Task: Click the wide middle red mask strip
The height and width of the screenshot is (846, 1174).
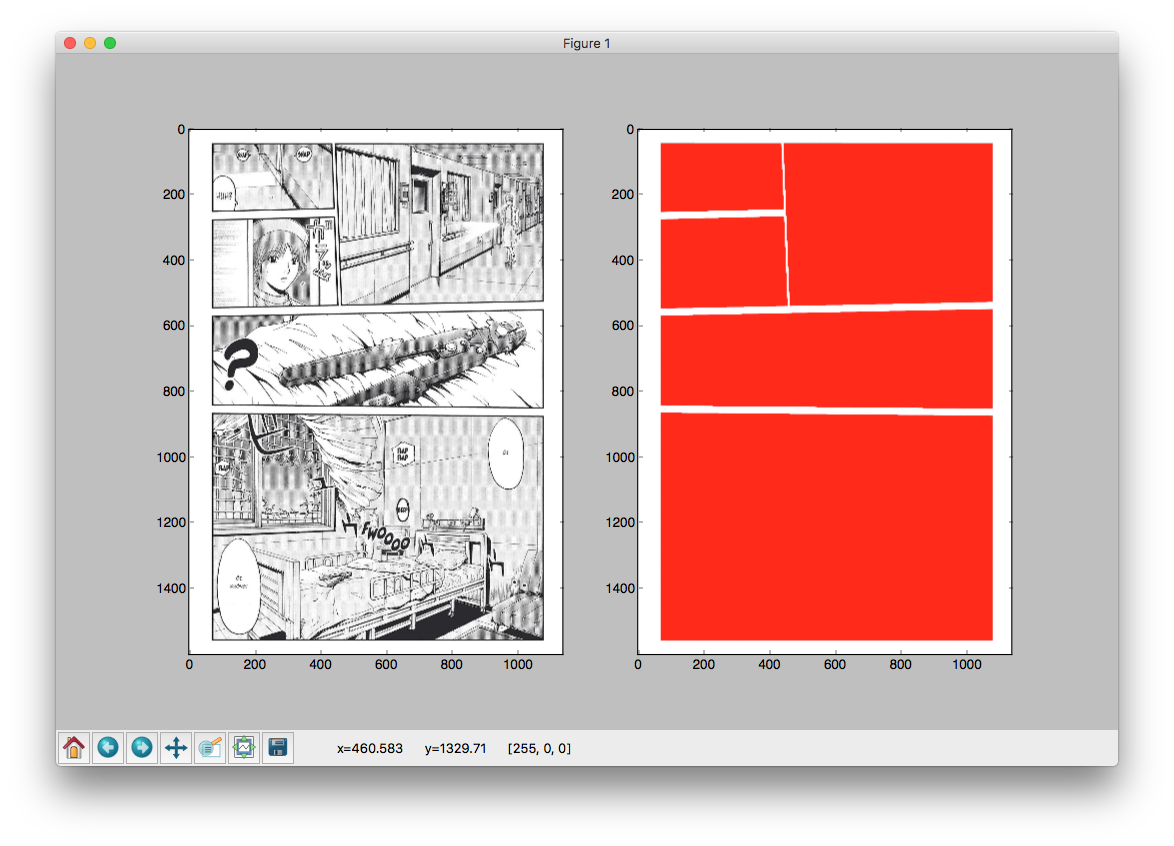Action: coord(827,359)
